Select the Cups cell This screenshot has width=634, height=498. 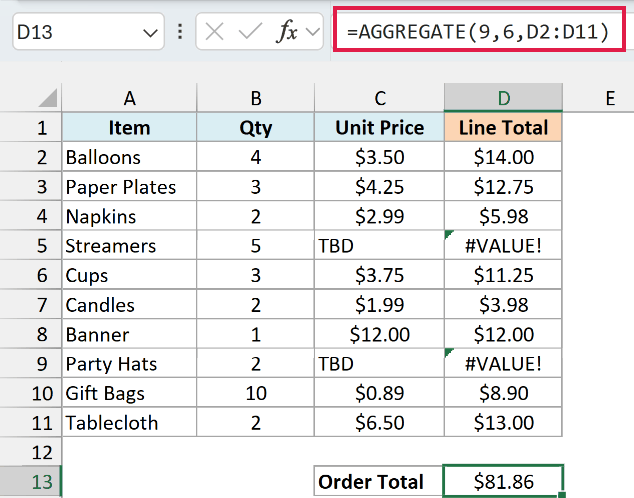click(x=129, y=275)
